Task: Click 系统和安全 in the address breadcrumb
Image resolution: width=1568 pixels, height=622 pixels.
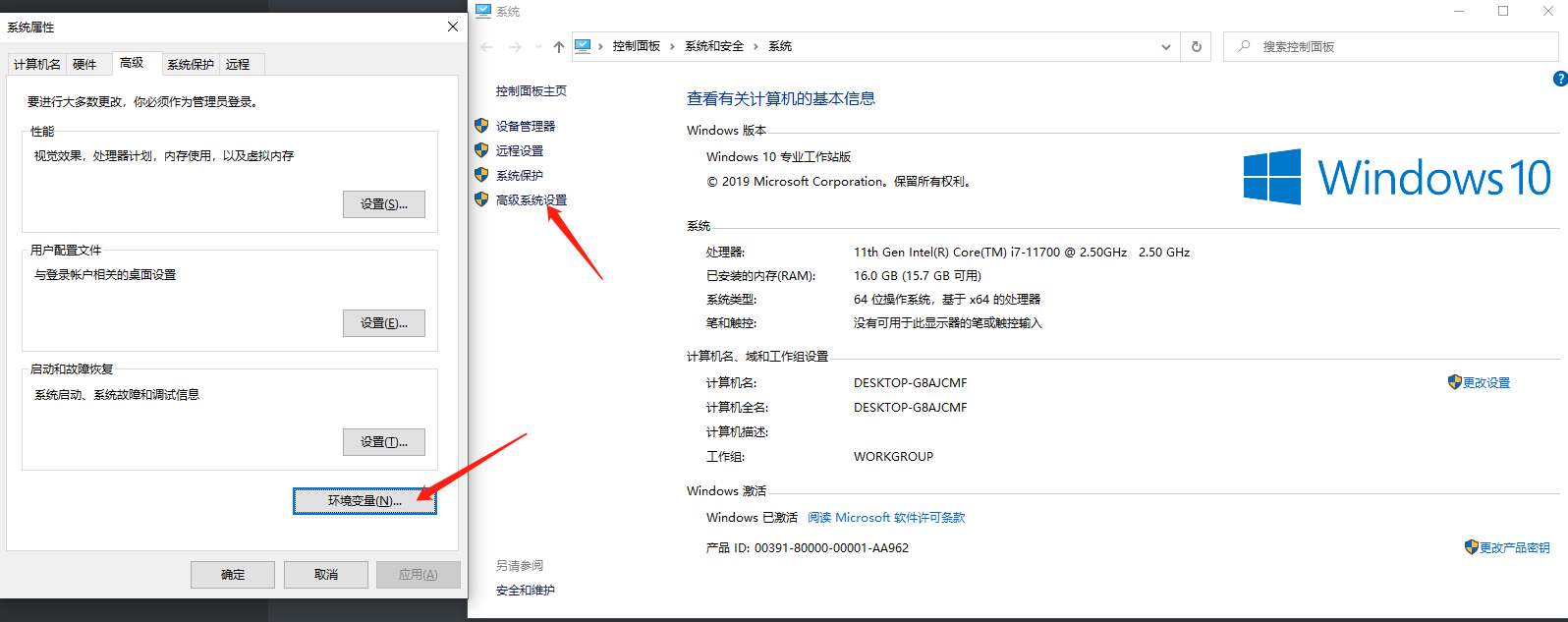Action: pyautogui.click(x=714, y=46)
